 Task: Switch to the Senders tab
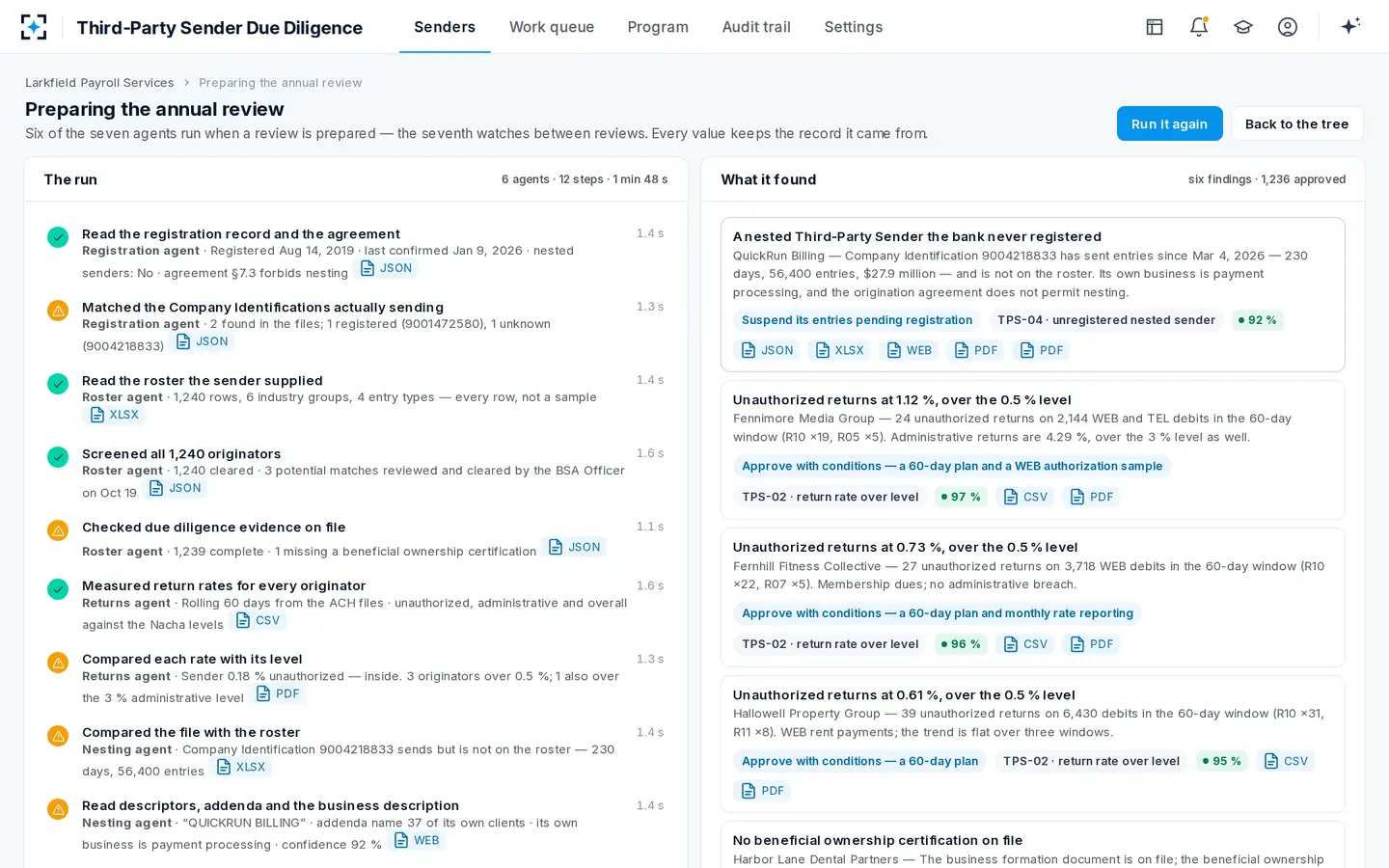[445, 27]
